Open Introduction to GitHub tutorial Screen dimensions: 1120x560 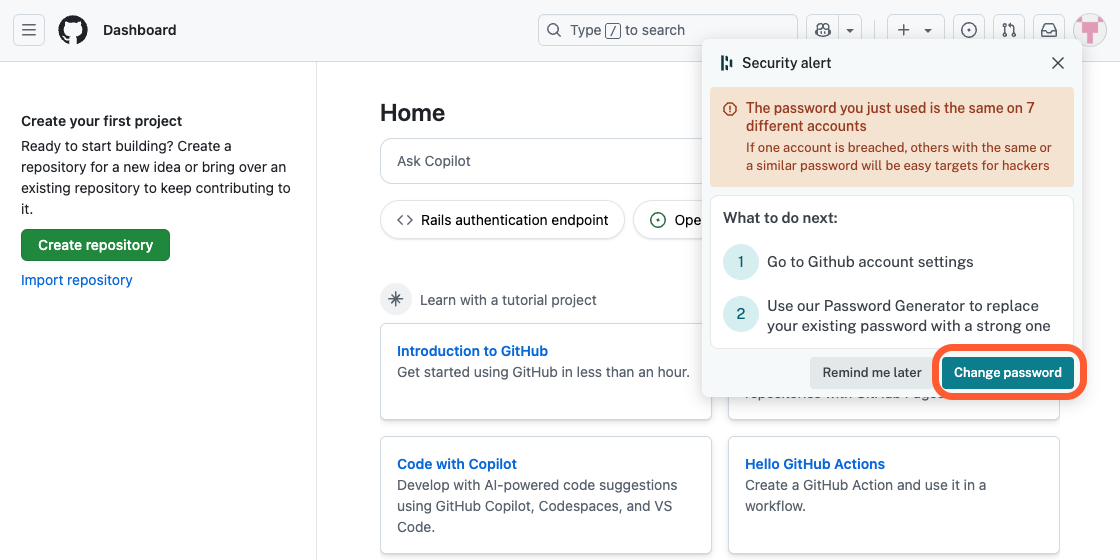coord(472,351)
